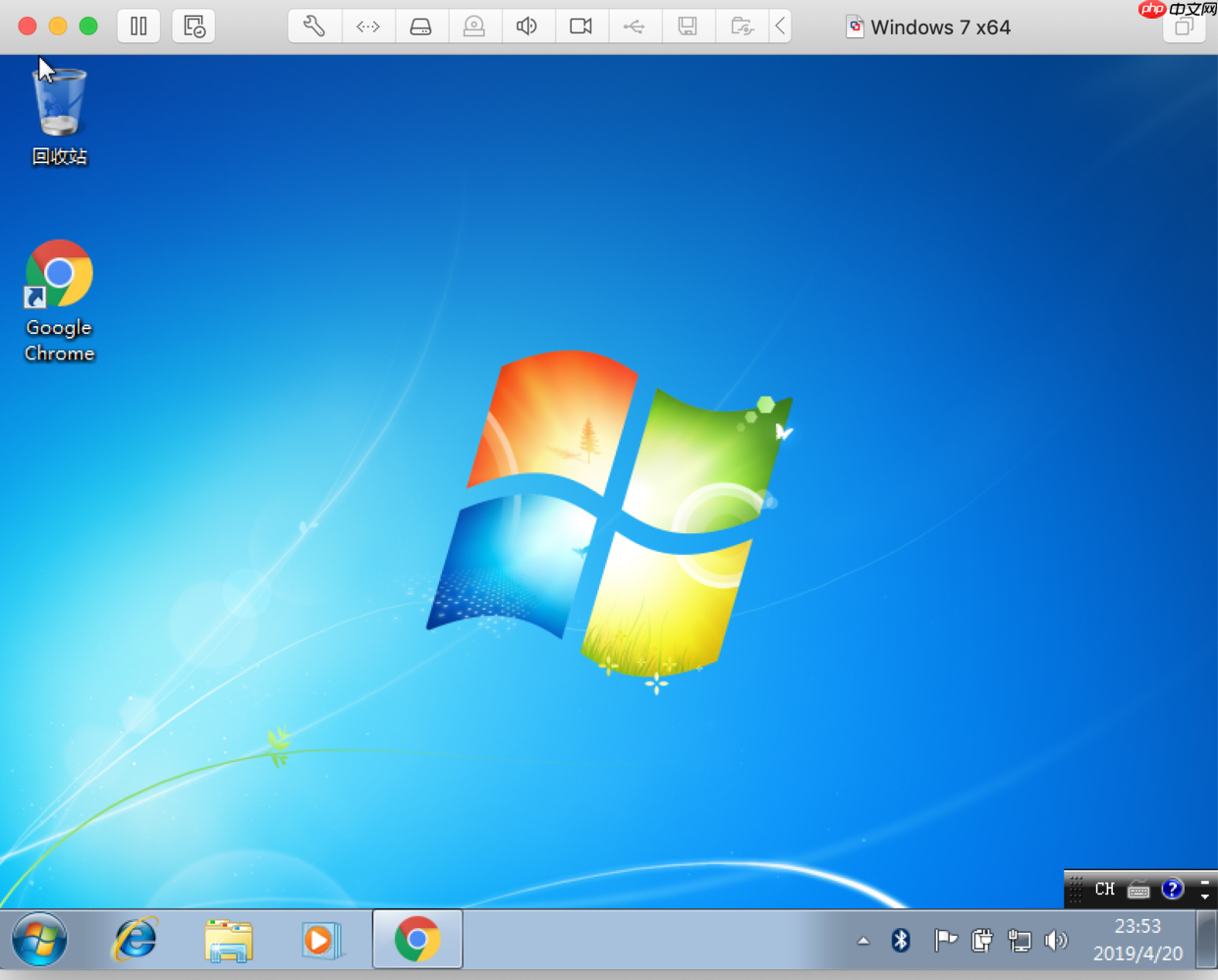1218x980 pixels.
Task: Pause the virtual machine
Action: tap(138, 27)
